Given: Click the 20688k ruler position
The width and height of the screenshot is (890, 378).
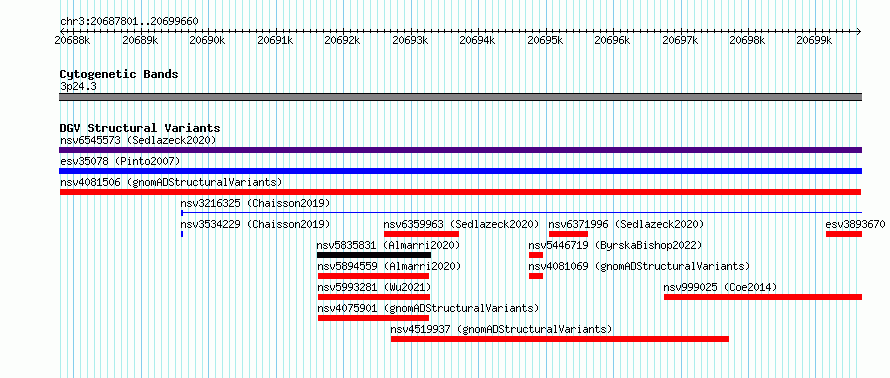Looking at the screenshot, I should click(72, 40).
